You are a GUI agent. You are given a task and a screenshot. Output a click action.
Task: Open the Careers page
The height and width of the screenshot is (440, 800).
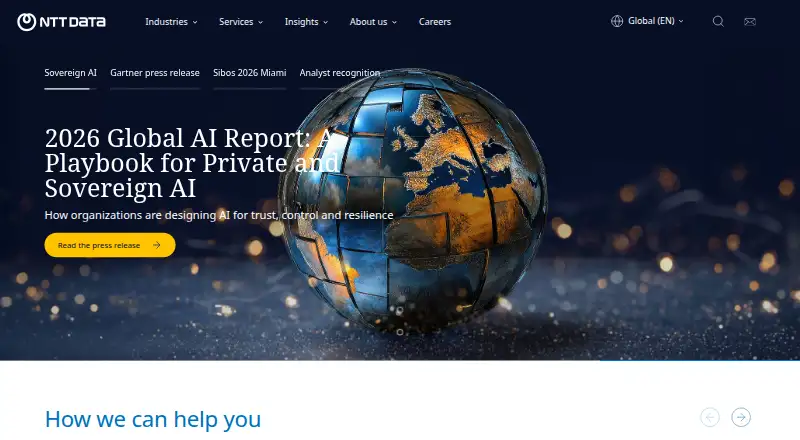(x=435, y=22)
